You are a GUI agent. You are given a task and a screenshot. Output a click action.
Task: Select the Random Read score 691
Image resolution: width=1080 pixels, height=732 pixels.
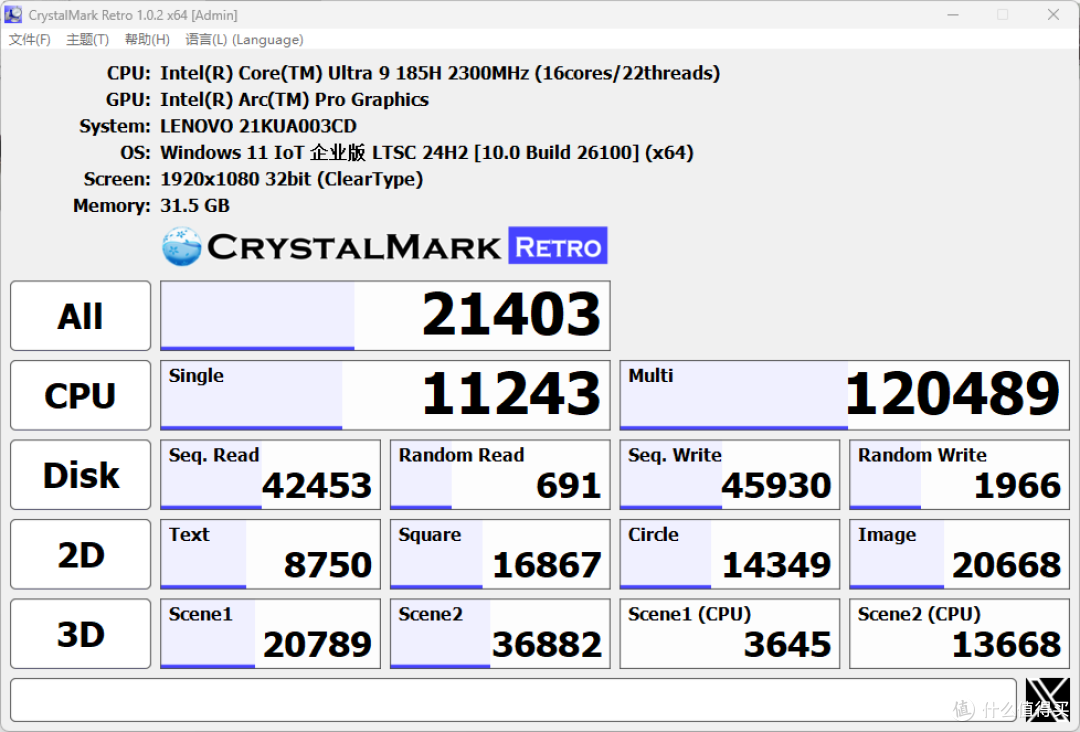pyautogui.click(x=500, y=475)
